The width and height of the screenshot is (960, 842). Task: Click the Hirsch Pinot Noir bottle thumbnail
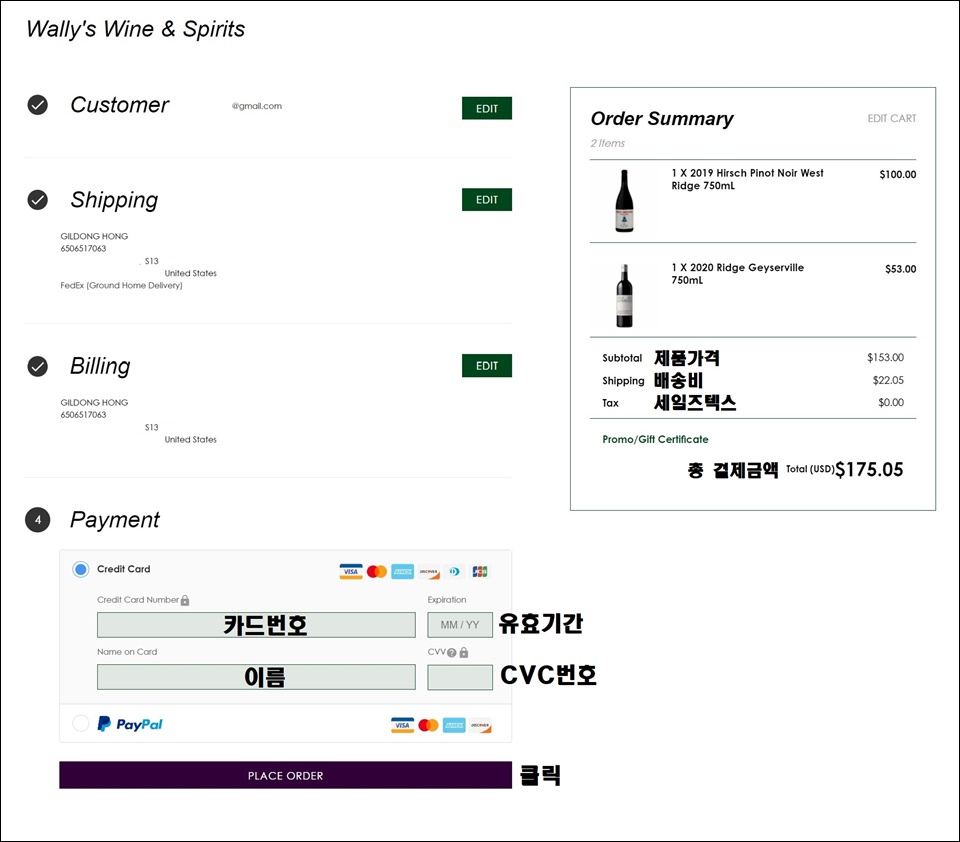click(x=624, y=201)
